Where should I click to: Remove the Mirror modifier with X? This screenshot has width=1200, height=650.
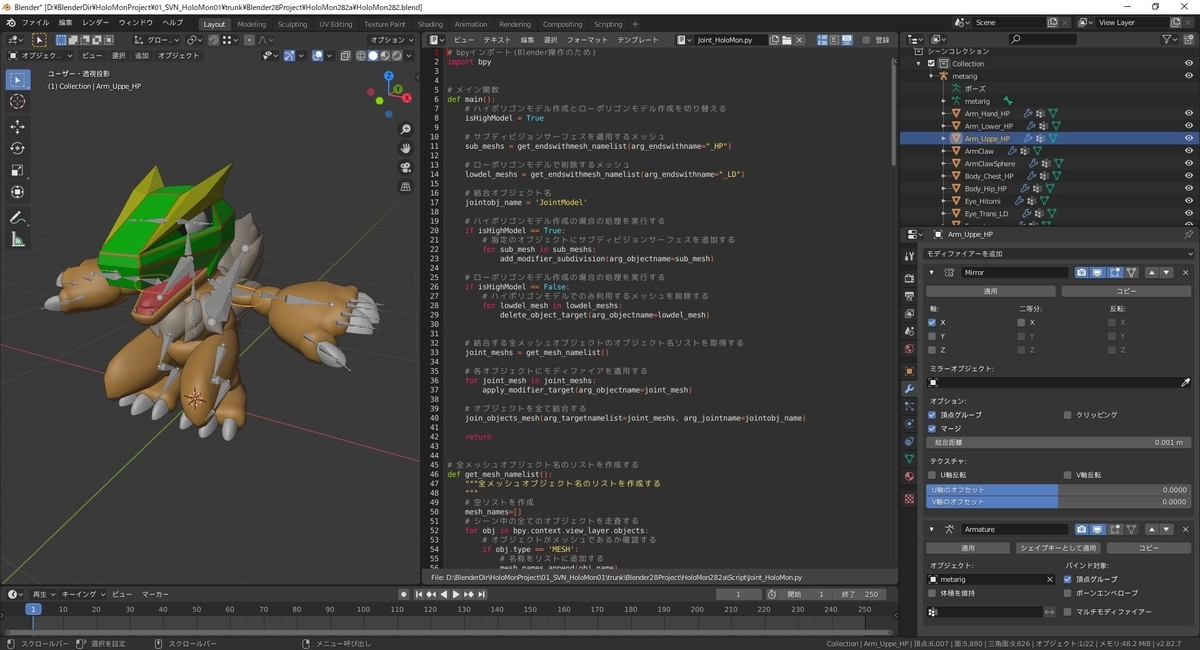tap(1186, 272)
